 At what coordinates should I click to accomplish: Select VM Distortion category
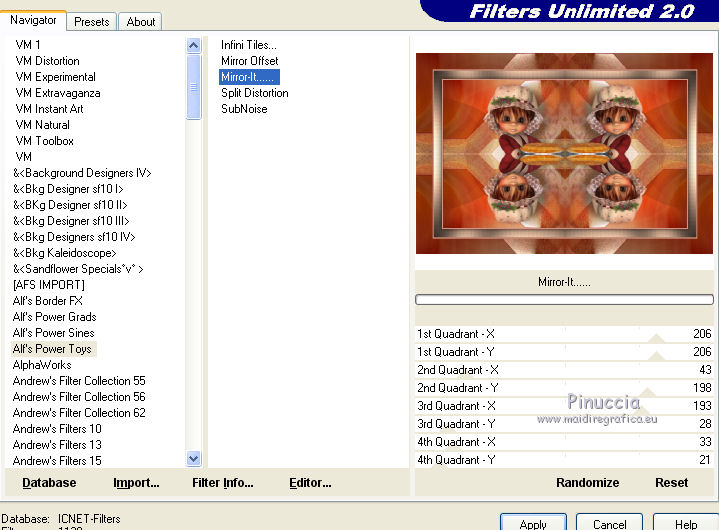click(x=47, y=61)
